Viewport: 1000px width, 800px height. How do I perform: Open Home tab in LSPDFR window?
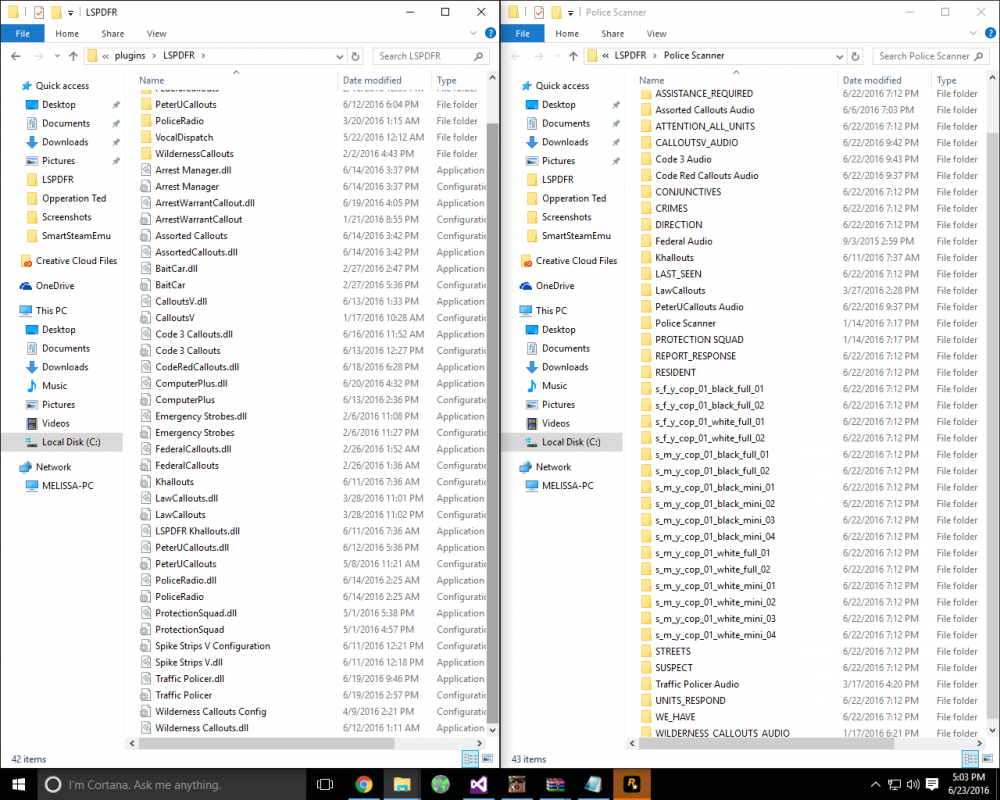point(67,33)
